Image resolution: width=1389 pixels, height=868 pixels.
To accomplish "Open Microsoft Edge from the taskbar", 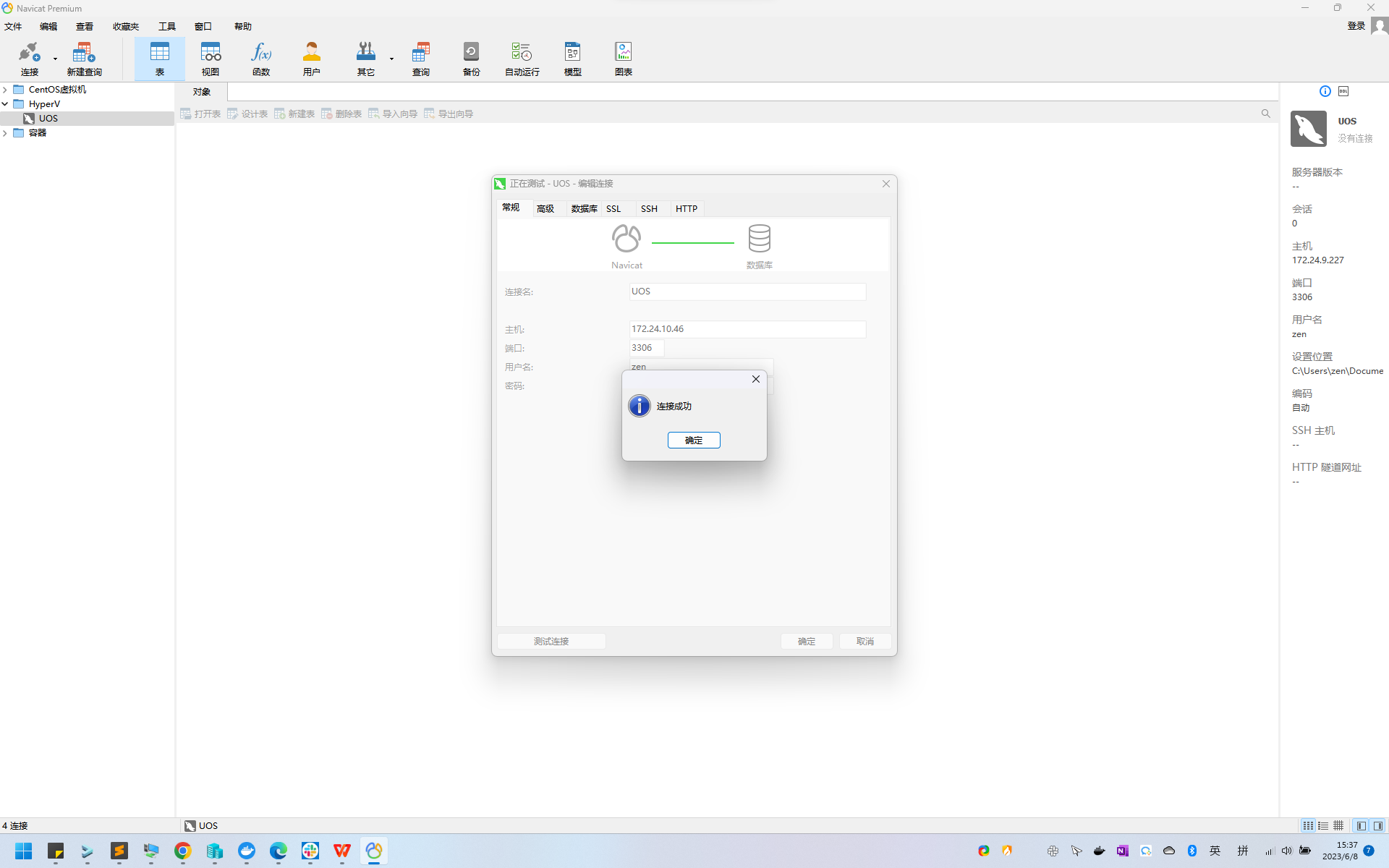I will (279, 851).
